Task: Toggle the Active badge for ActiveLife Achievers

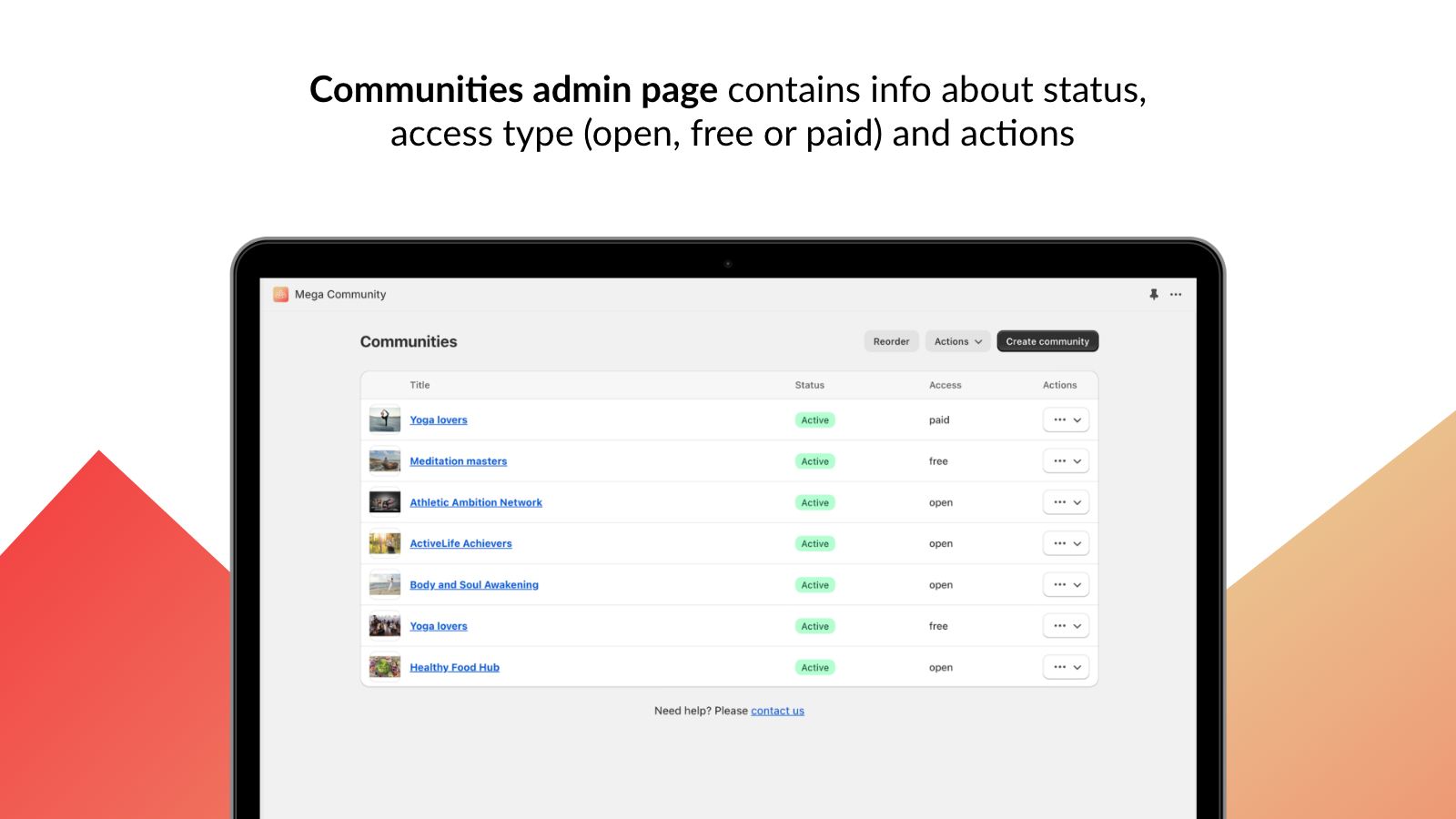Action: click(814, 543)
